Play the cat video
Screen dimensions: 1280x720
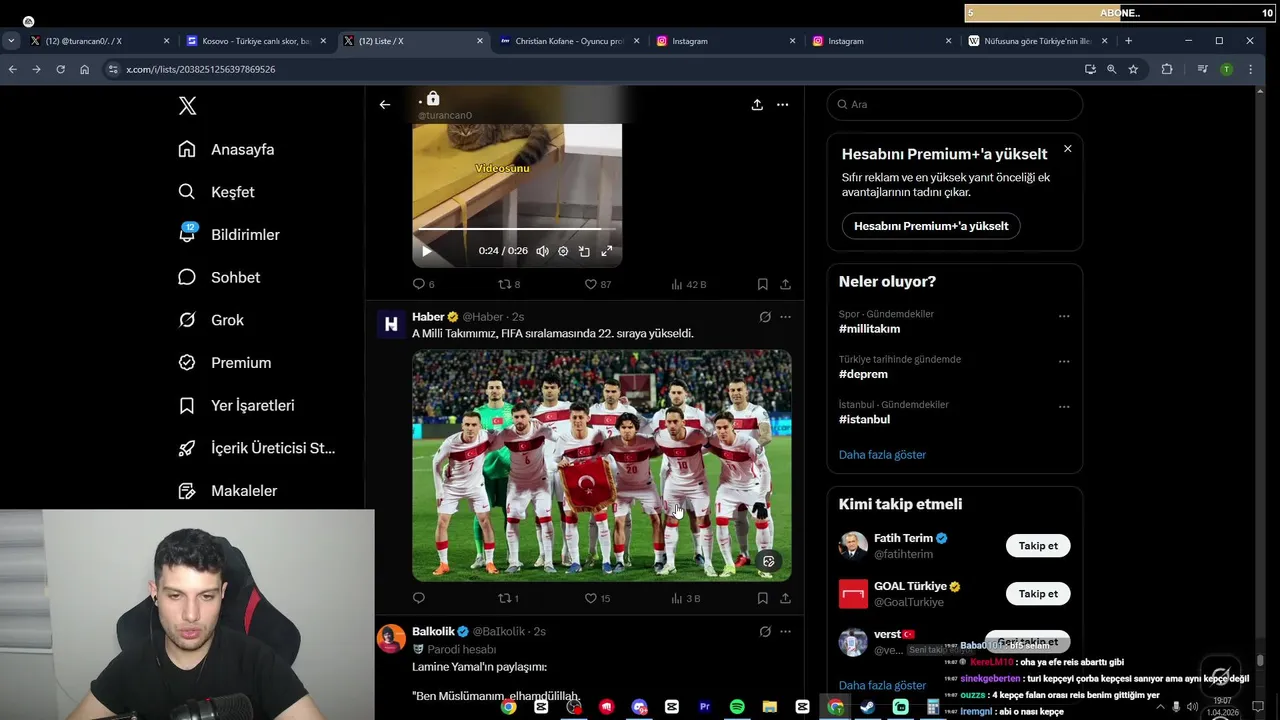427,251
